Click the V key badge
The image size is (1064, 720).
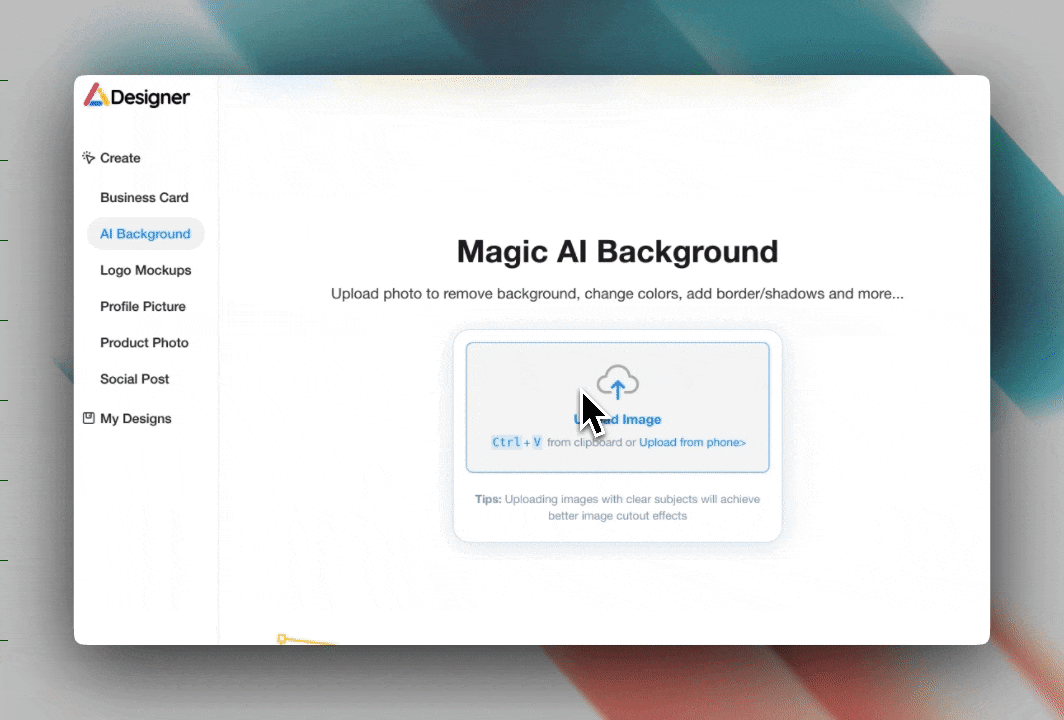[x=537, y=442]
